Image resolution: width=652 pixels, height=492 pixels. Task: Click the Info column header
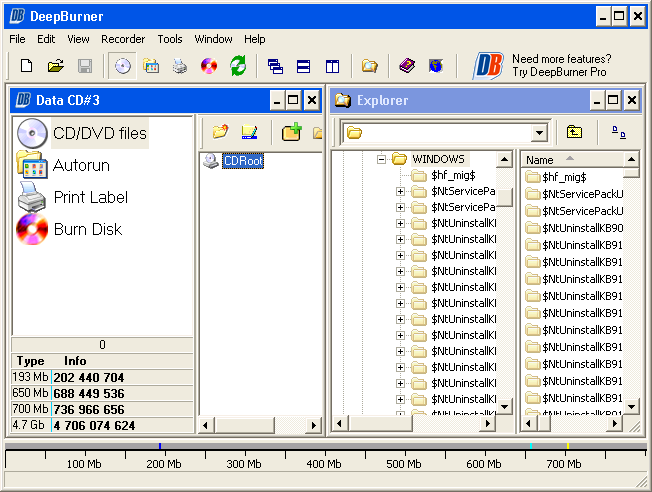(x=75, y=361)
